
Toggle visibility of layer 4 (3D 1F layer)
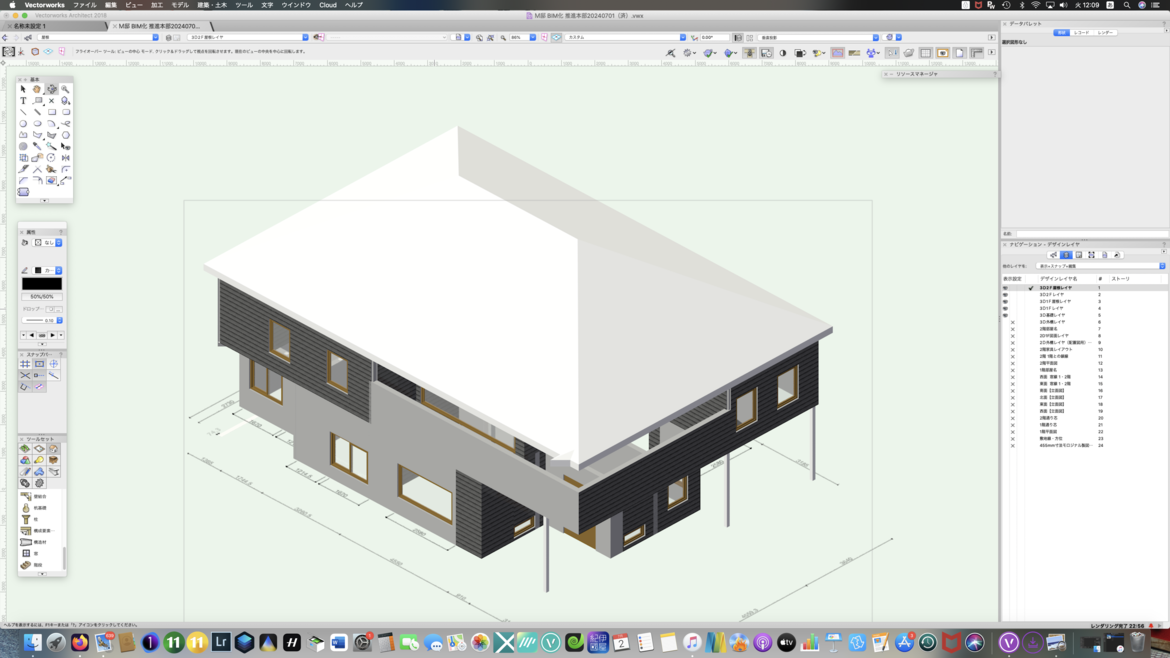click(x=1005, y=308)
